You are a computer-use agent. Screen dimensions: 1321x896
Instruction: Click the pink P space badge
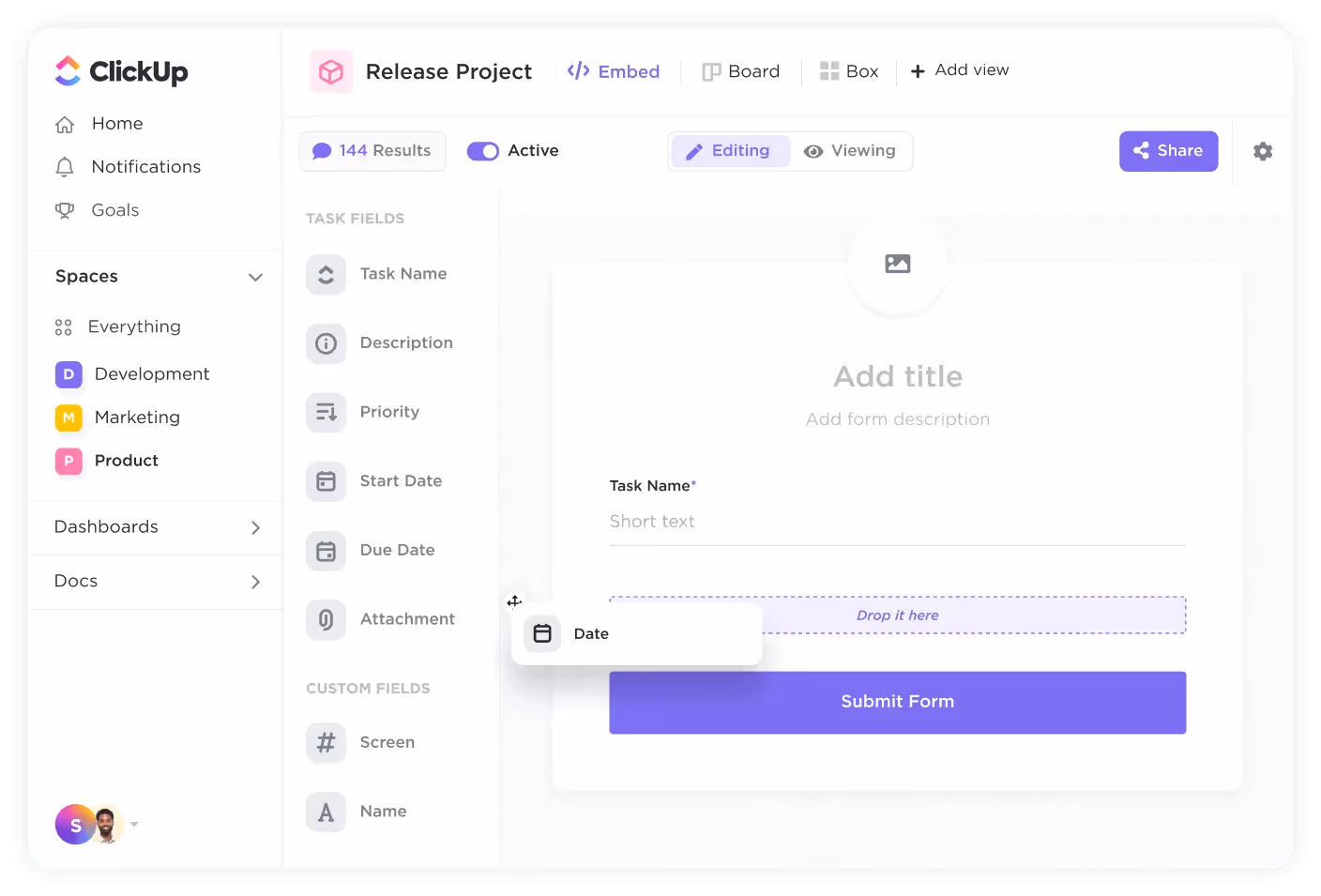click(x=68, y=461)
